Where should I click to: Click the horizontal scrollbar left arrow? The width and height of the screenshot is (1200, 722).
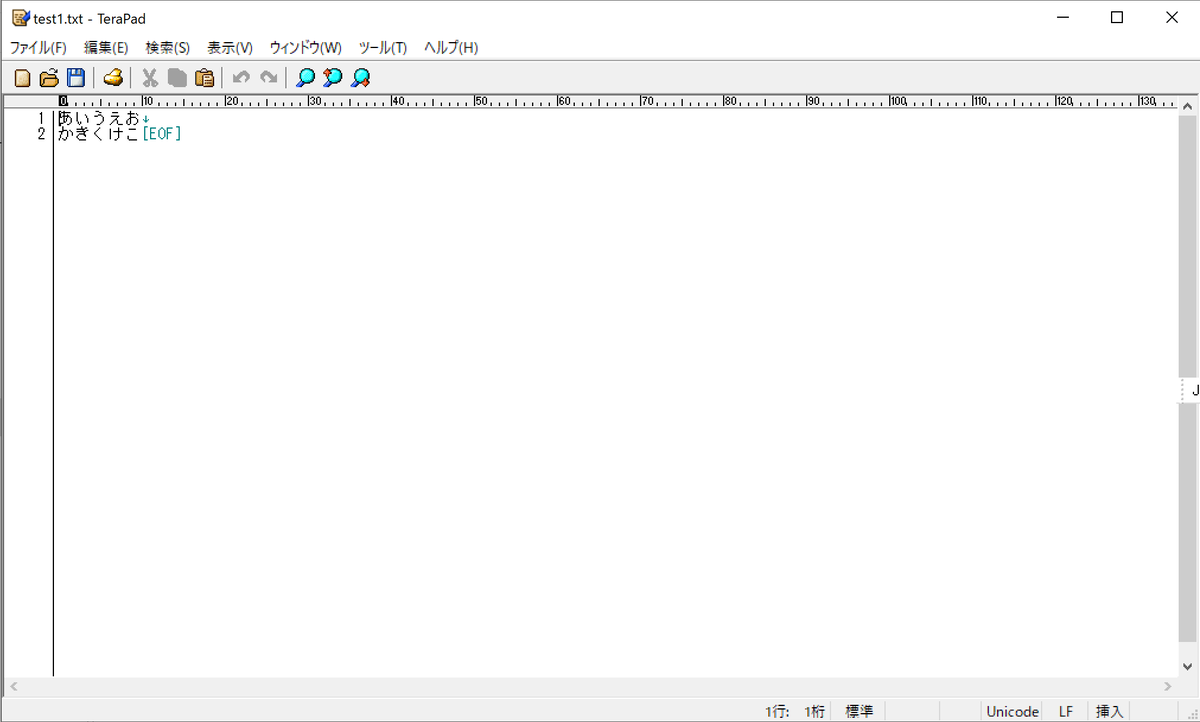[x=13, y=687]
